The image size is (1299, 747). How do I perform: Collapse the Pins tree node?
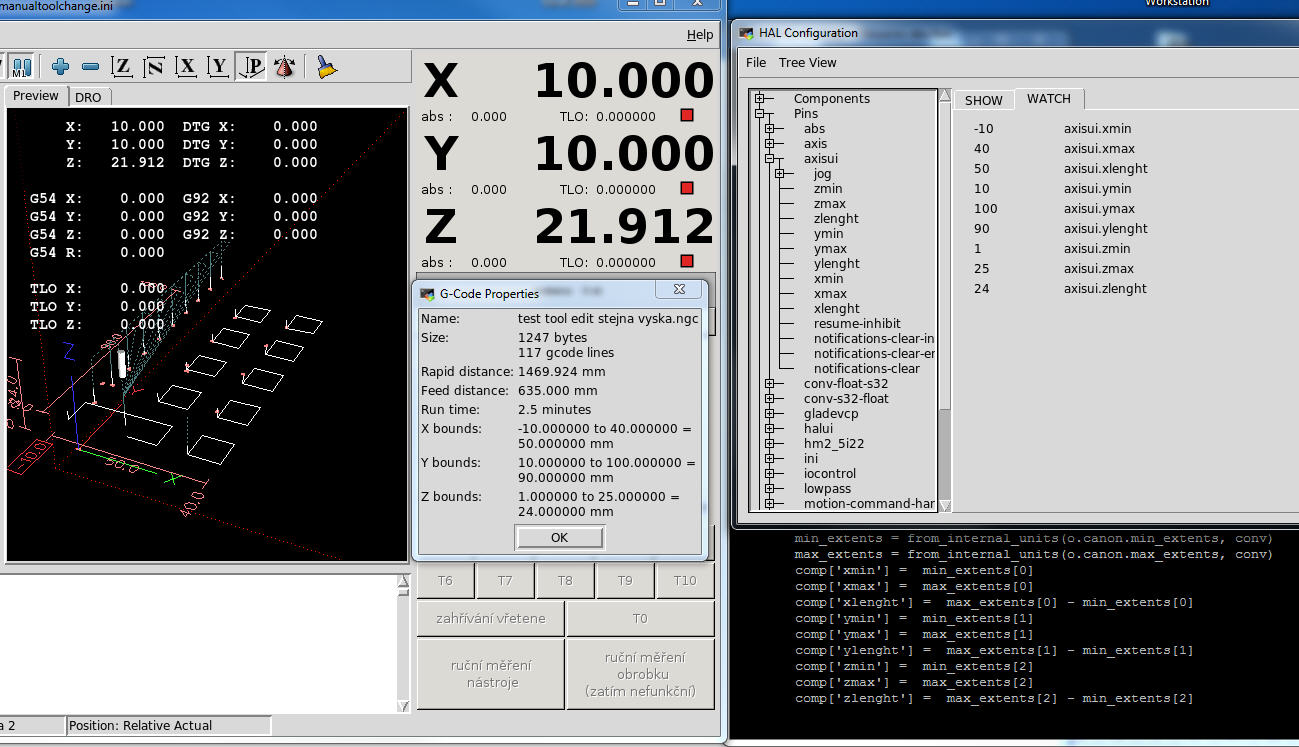760,114
